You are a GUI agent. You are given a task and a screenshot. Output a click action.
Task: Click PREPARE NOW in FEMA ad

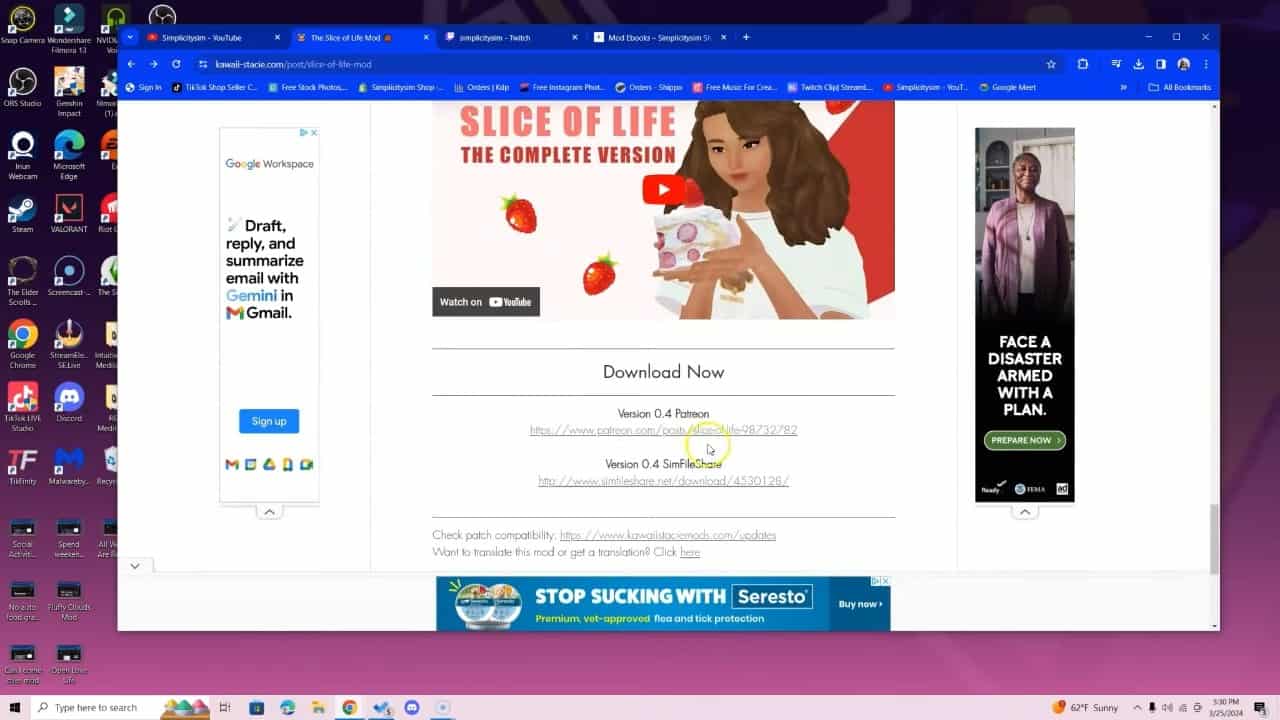click(x=1025, y=440)
